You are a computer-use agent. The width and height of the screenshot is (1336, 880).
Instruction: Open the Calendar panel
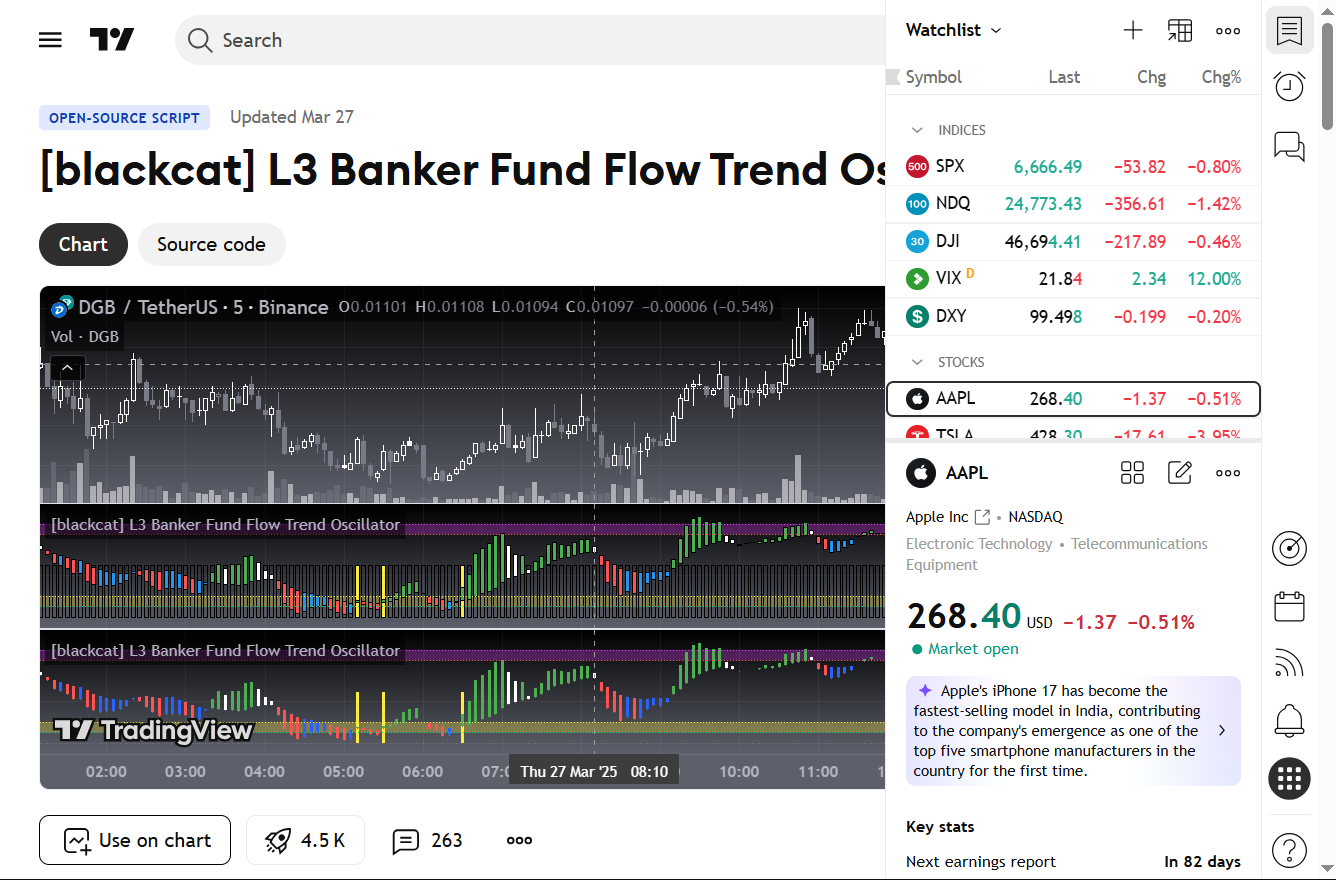click(x=1290, y=606)
